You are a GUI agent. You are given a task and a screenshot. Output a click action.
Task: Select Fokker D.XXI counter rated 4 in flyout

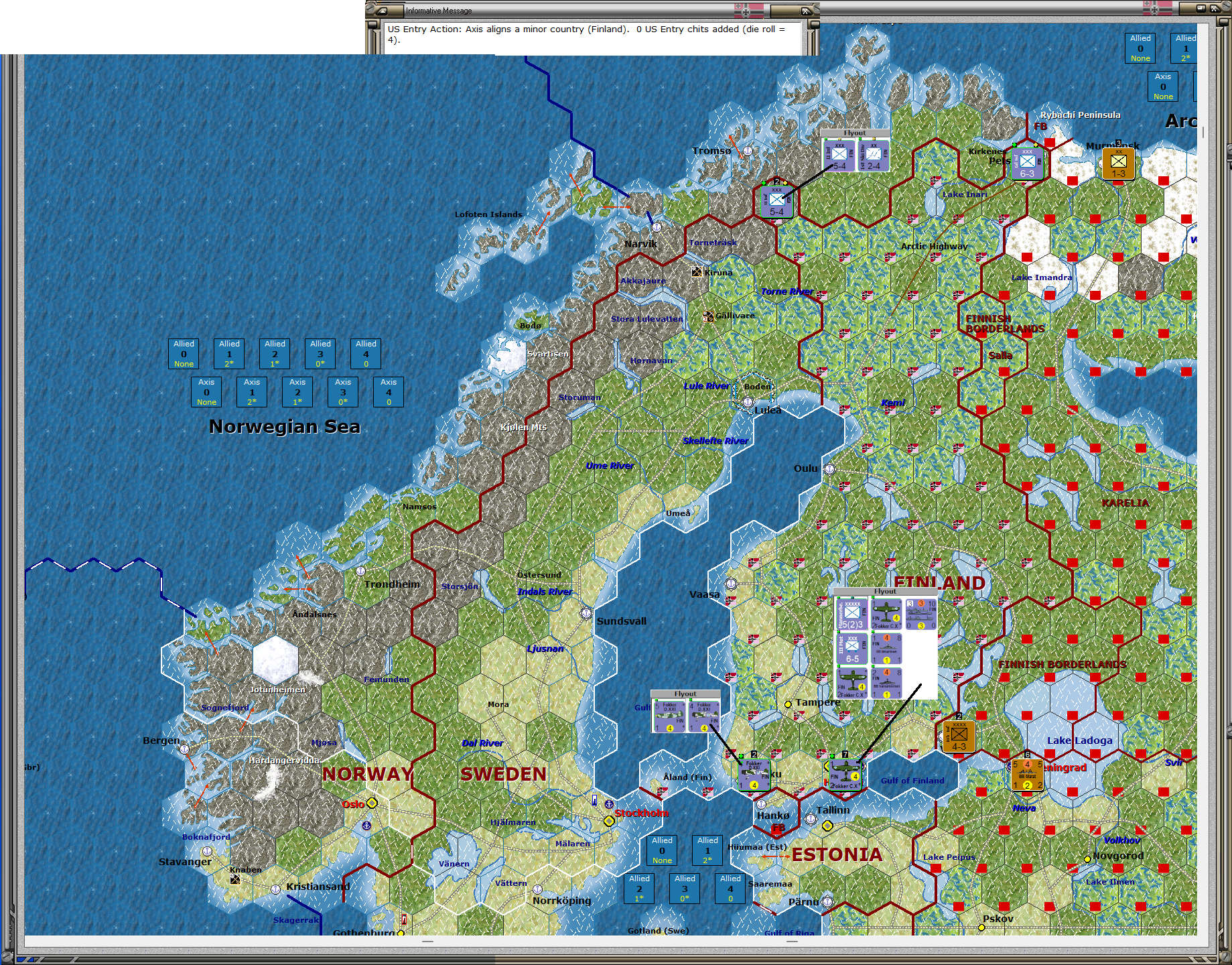703,716
